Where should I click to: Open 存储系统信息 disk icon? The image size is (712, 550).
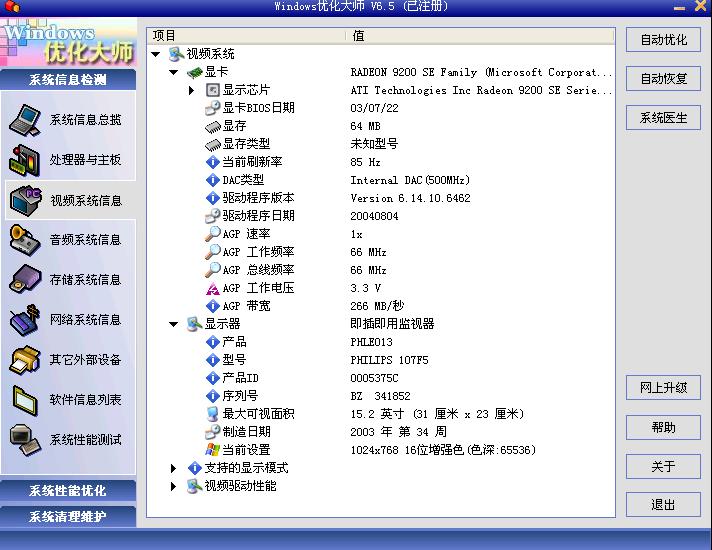25,280
